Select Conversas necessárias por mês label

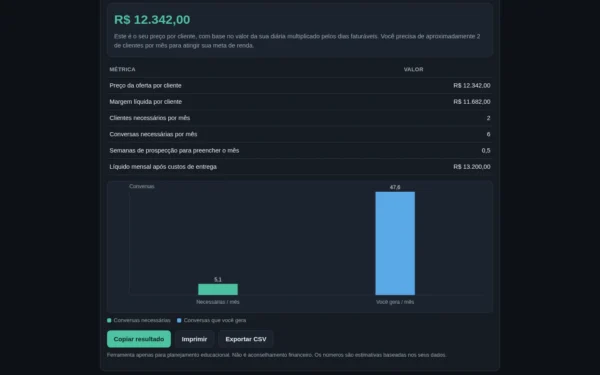[153, 134]
